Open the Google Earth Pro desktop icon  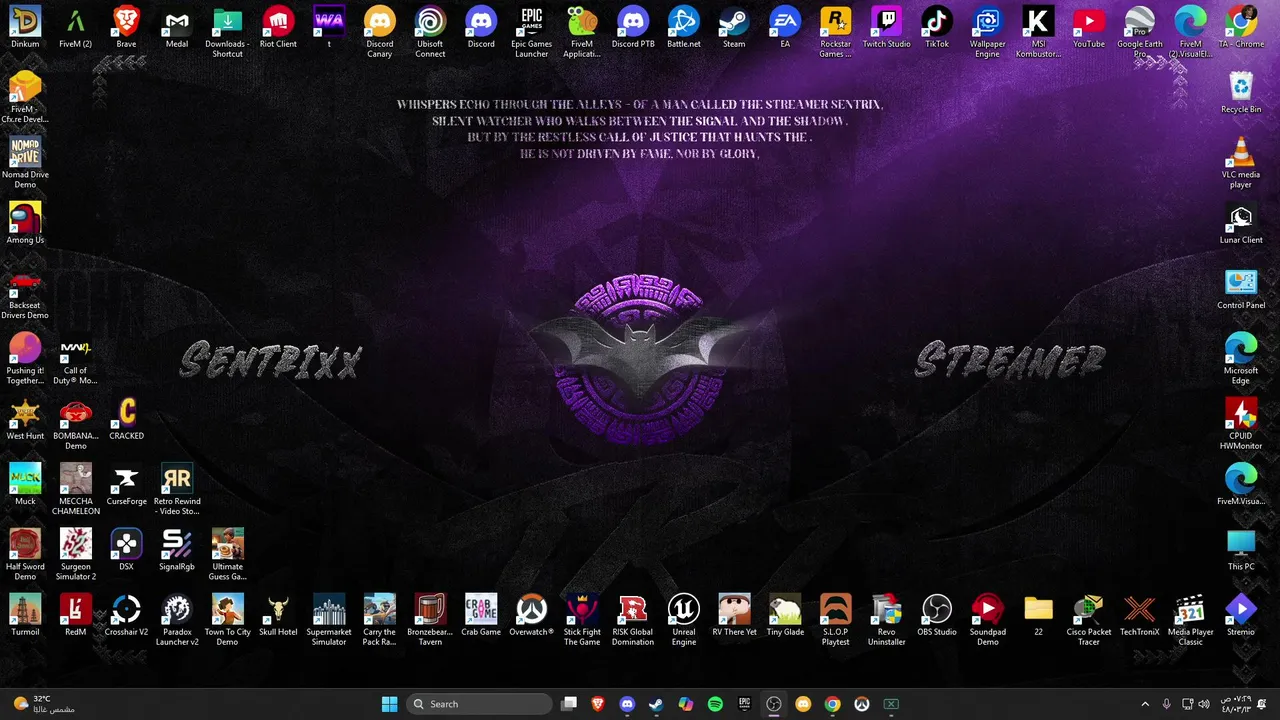click(x=1139, y=32)
